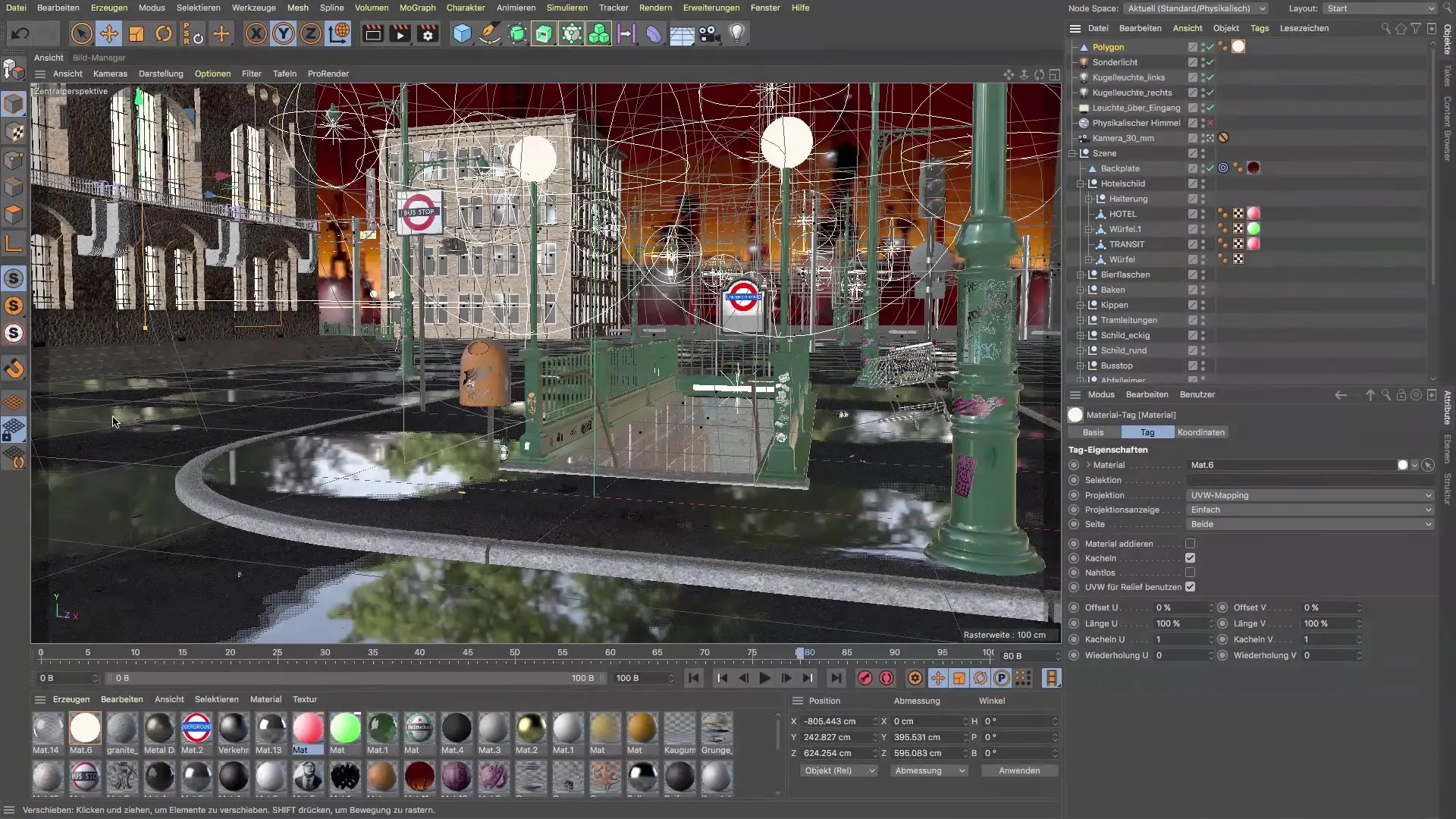Switch to Koordinaten tab in attributes
The height and width of the screenshot is (819, 1456).
tap(1201, 432)
